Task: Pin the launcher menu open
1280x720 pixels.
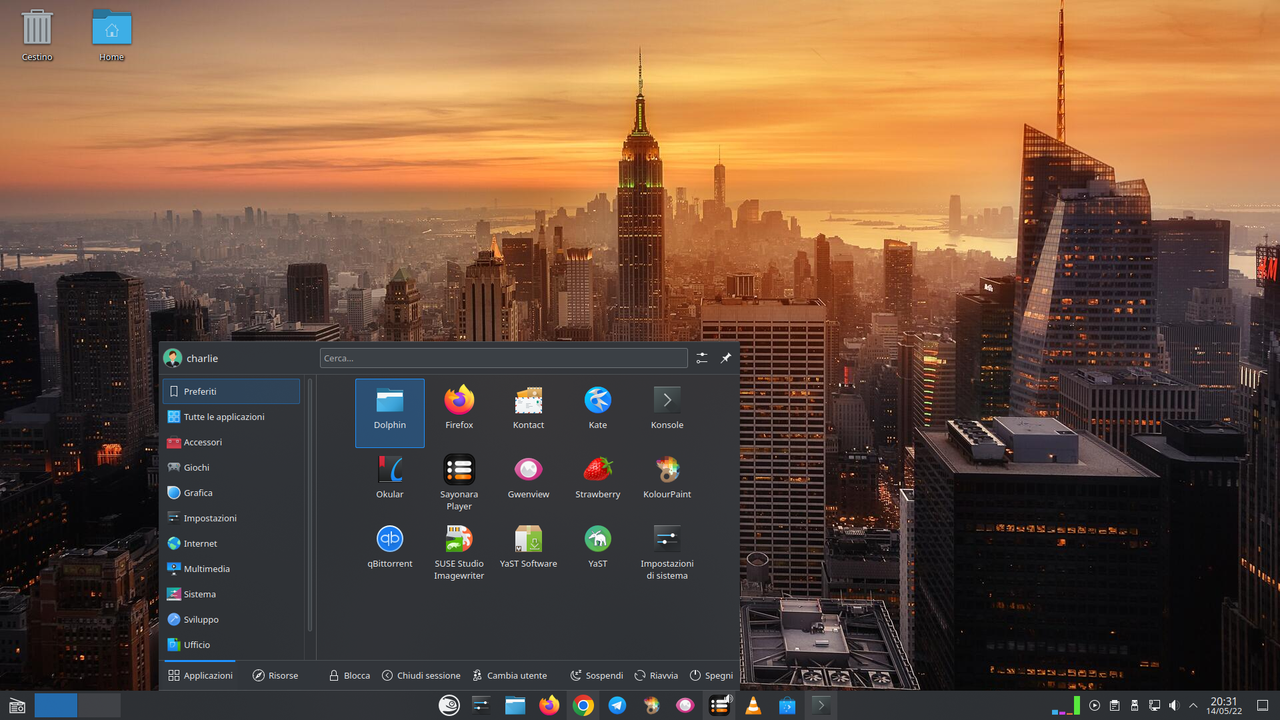Action: pyautogui.click(x=726, y=358)
